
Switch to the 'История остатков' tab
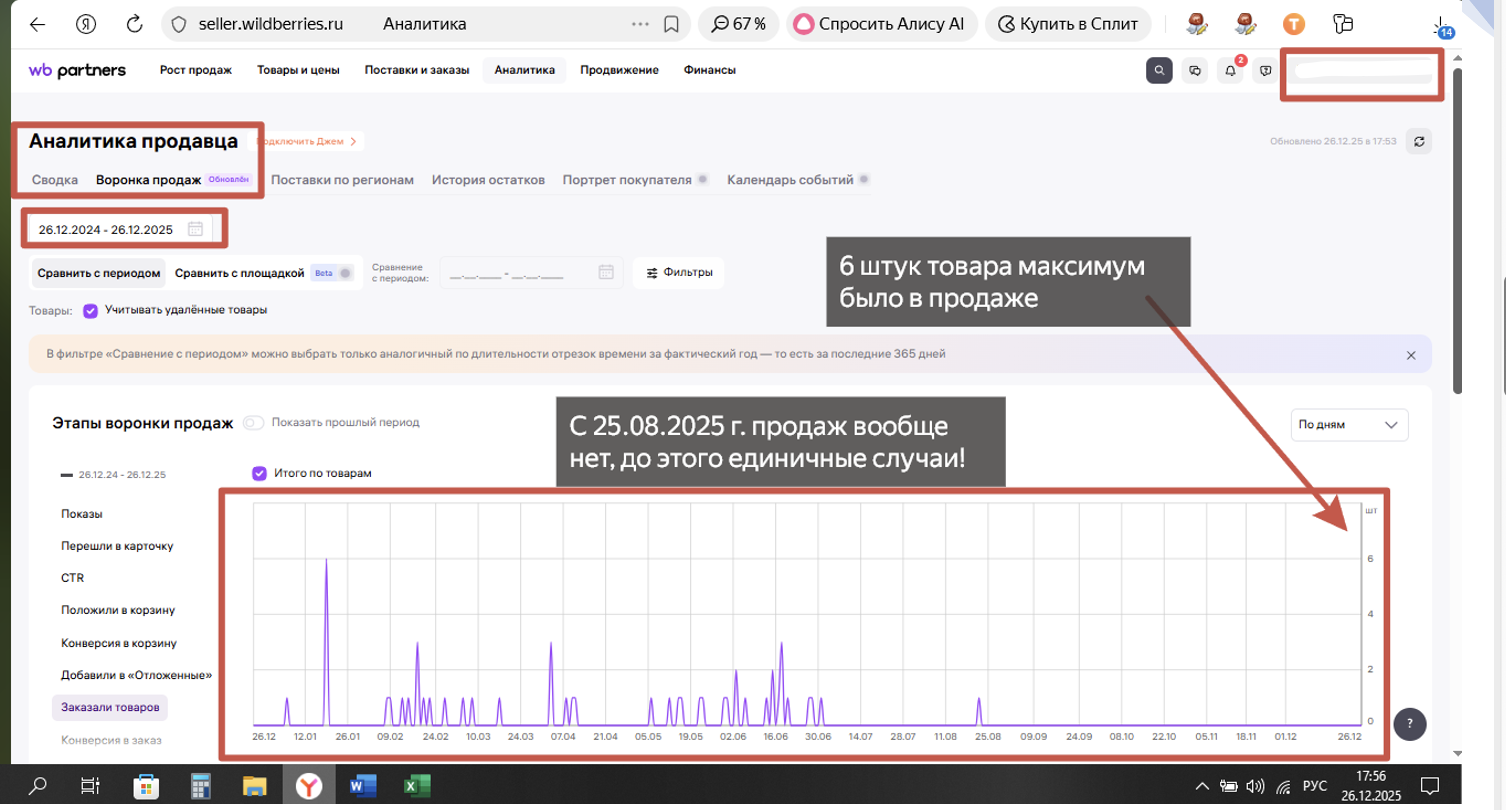pos(488,180)
